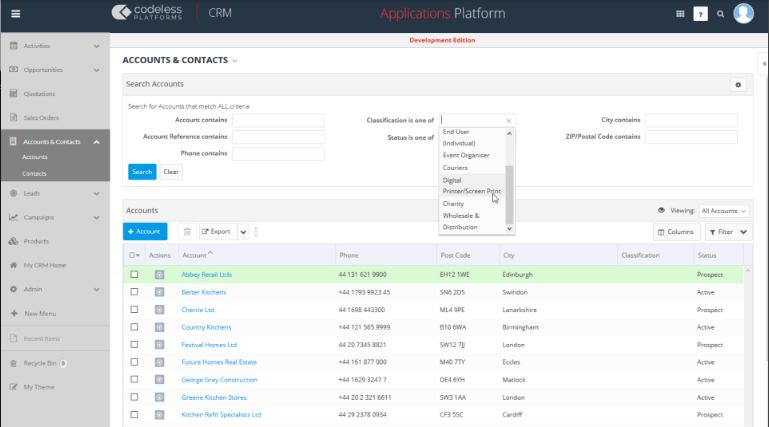The width and height of the screenshot is (769, 427).
Task: Expand the Activities sidebar menu
Action: click(96, 46)
